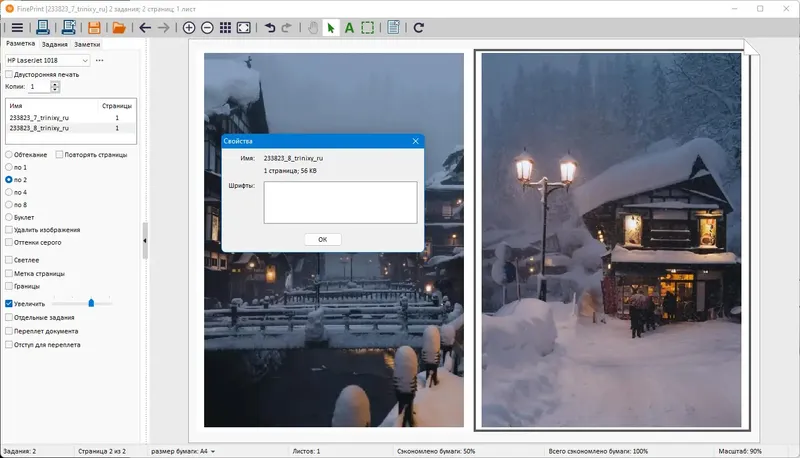Select the green pointer tool
This screenshot has width=800, height=458.
point(331,28)
